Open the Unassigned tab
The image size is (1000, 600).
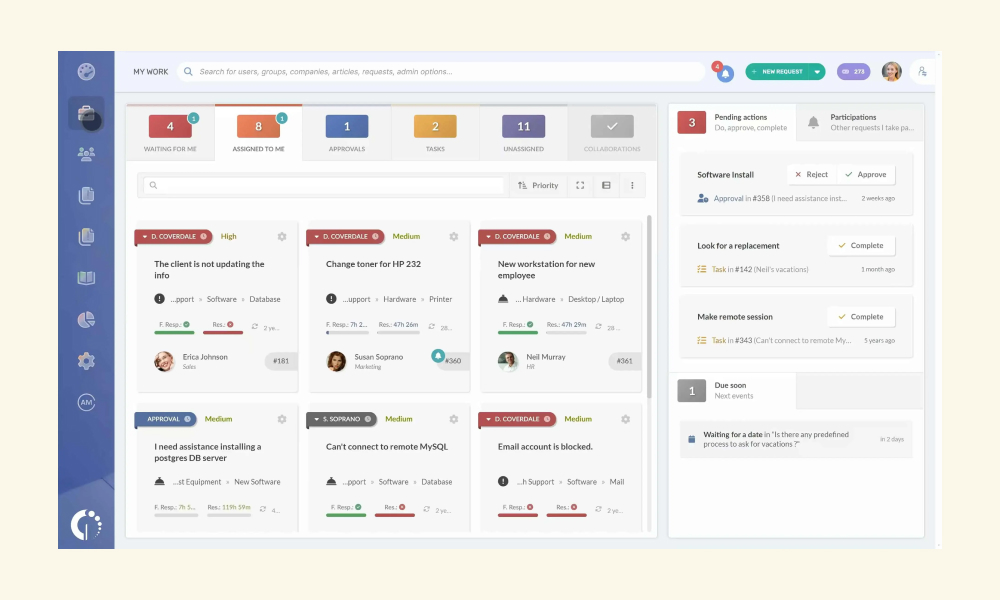pos(524,133)
